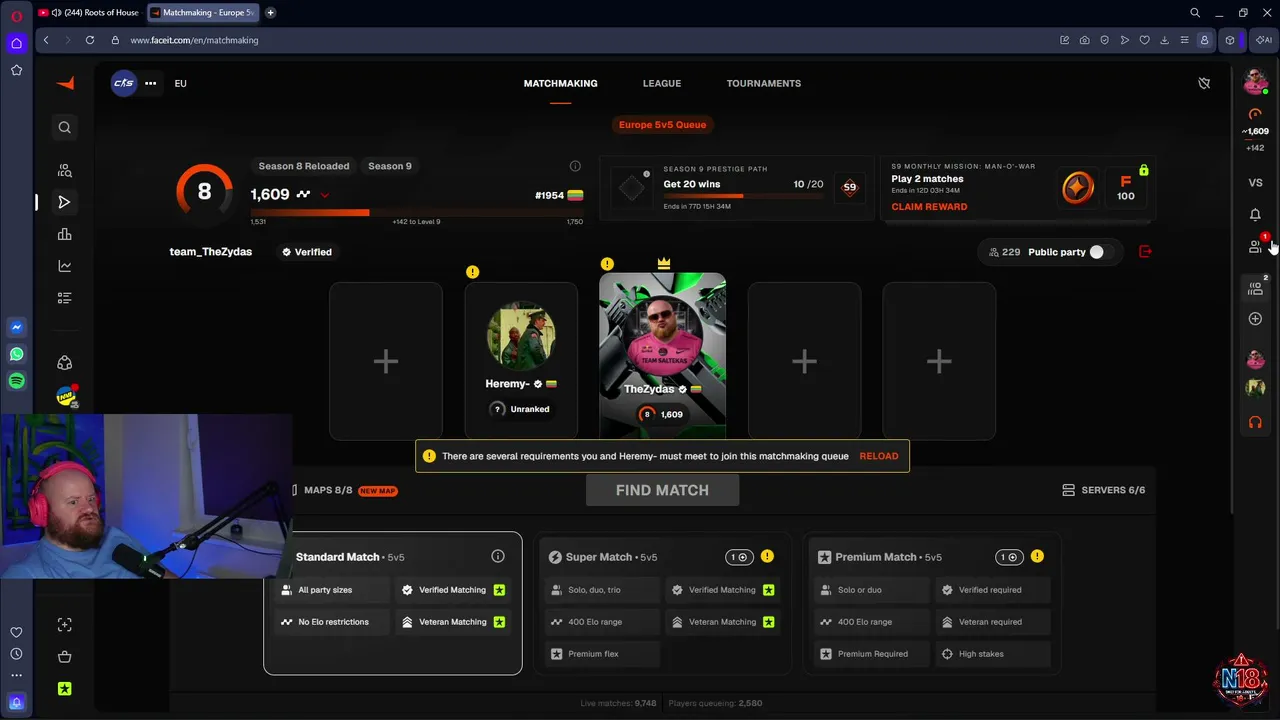Click the Elo progress bar
Screen dimensions: 1280x720
417,212
